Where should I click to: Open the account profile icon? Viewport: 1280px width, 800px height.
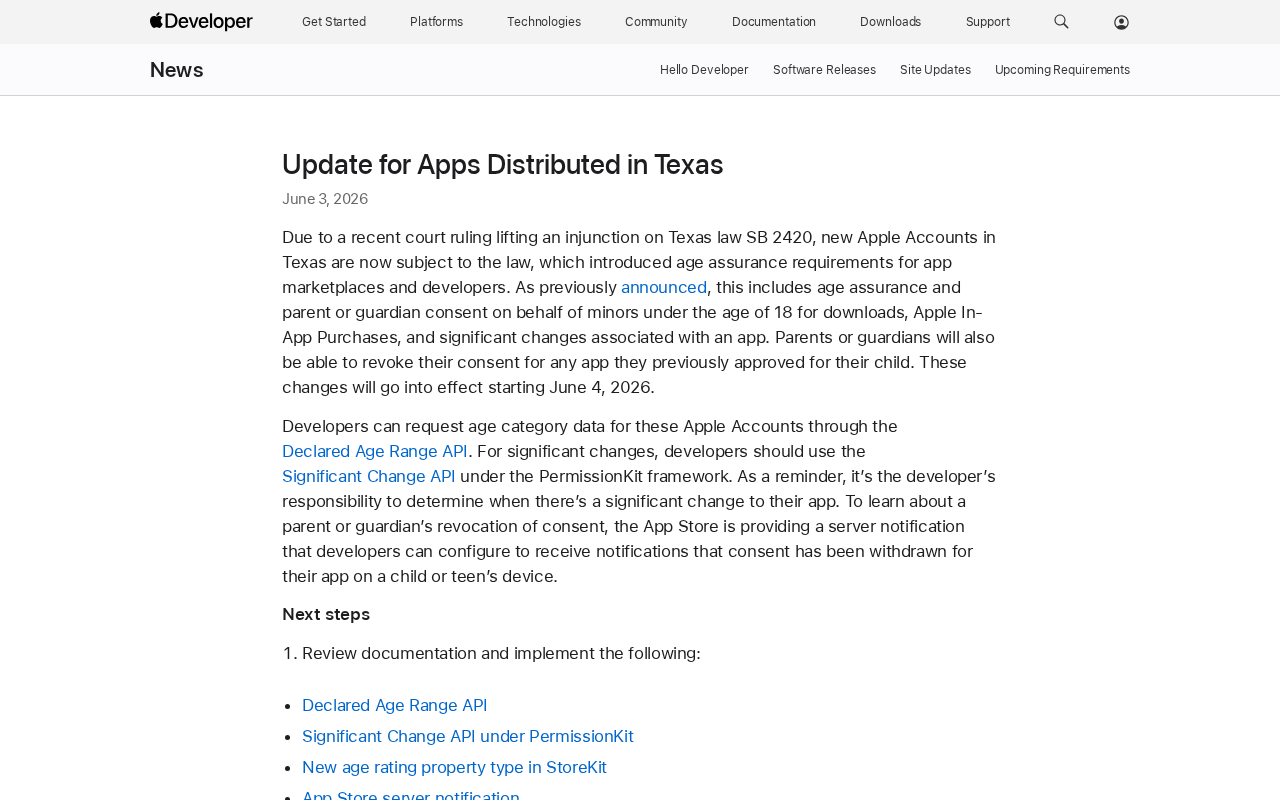(1121, 22)
